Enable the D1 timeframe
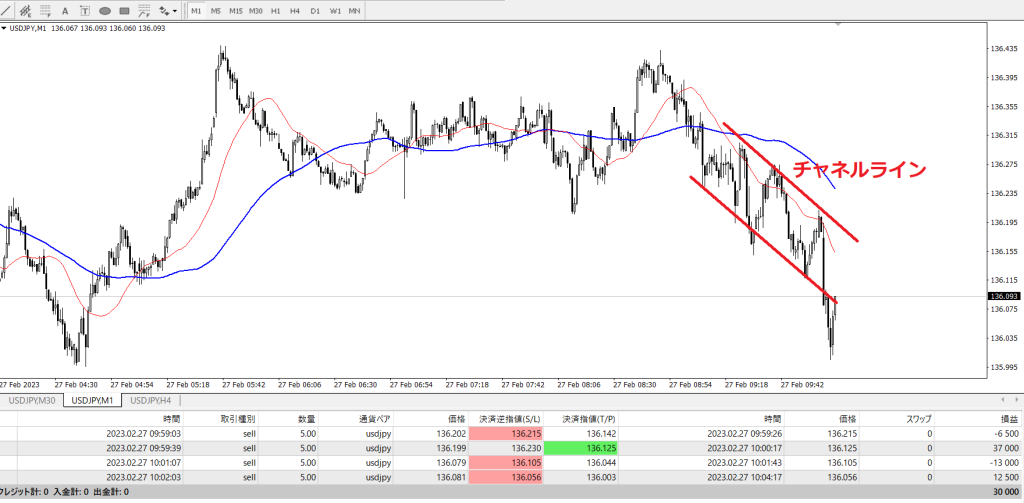 [x=315, y=11]
